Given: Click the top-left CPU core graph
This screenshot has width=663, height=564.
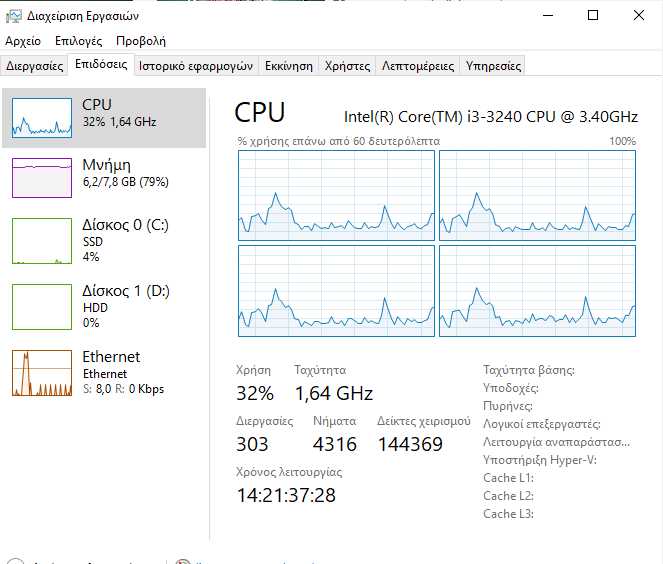Looking at the screenshot, I should (x=336, y=196).
